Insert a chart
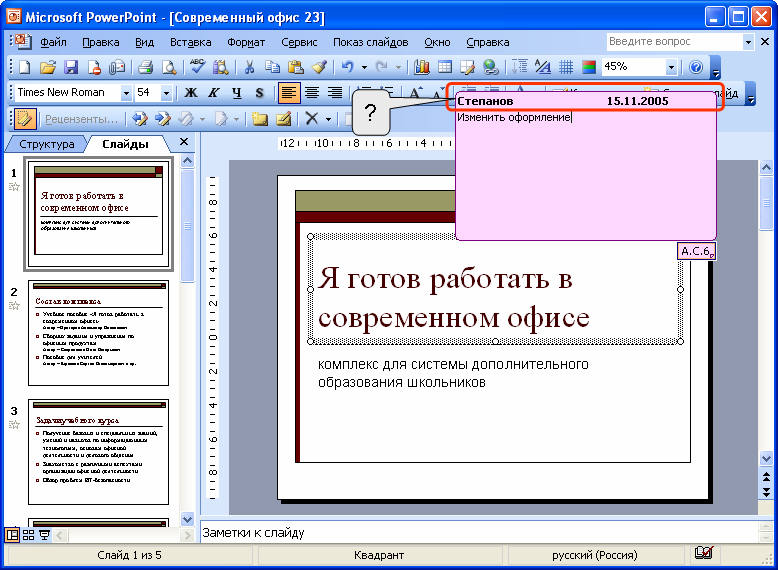Viewport: 778px width, 570px height. [421, 67]
